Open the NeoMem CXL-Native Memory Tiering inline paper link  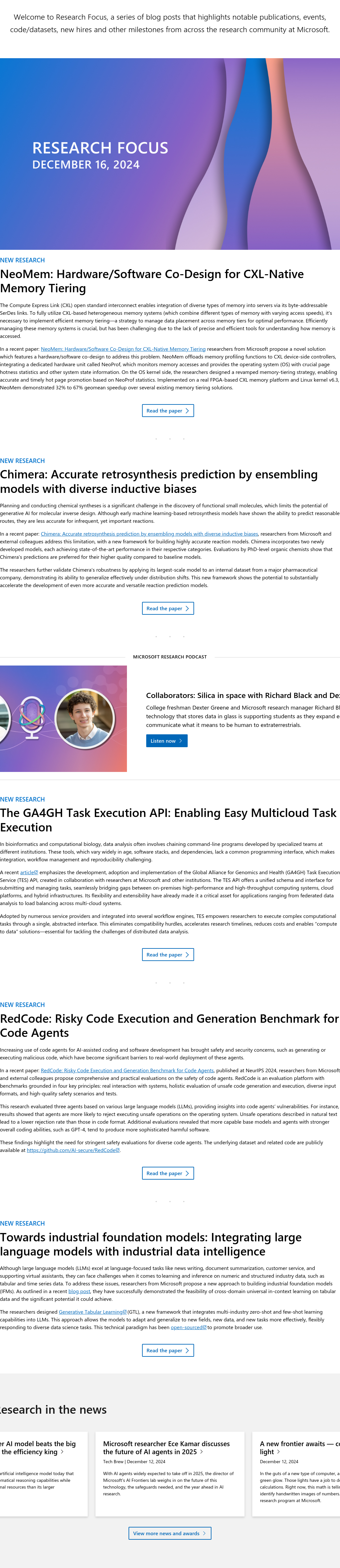point(123,349)
